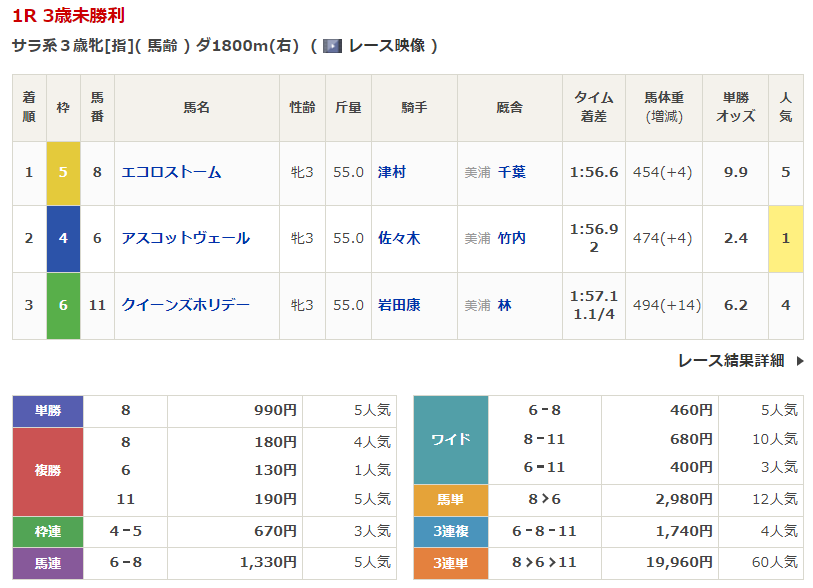This screenshot has width=813, height=588.
Task: Open the レース映像 link
Action: [x=386, y=46]
